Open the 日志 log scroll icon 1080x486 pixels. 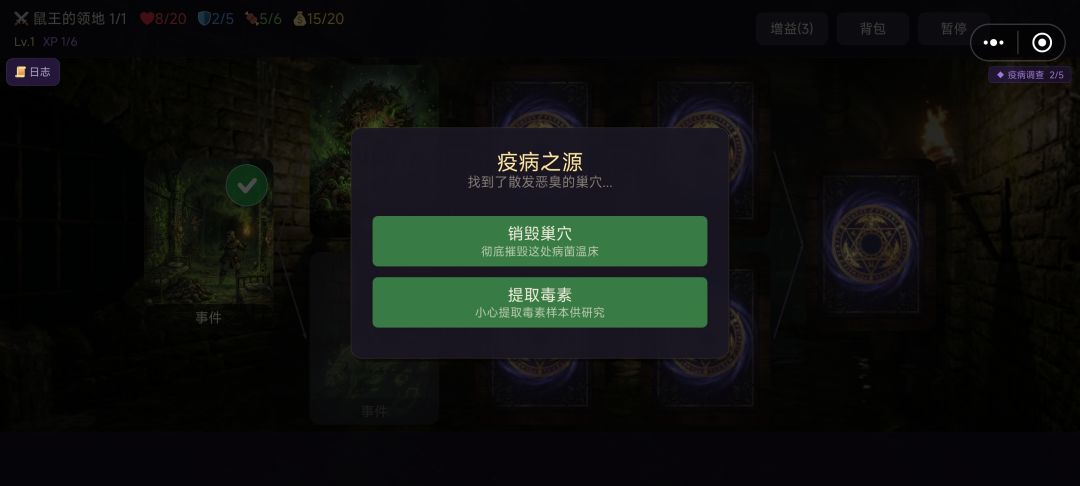tap(33, 72)
